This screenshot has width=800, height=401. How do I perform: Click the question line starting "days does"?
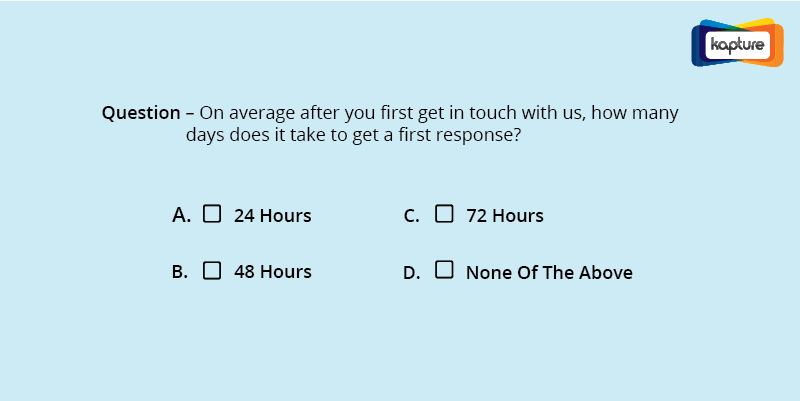(x=353, y=135)
